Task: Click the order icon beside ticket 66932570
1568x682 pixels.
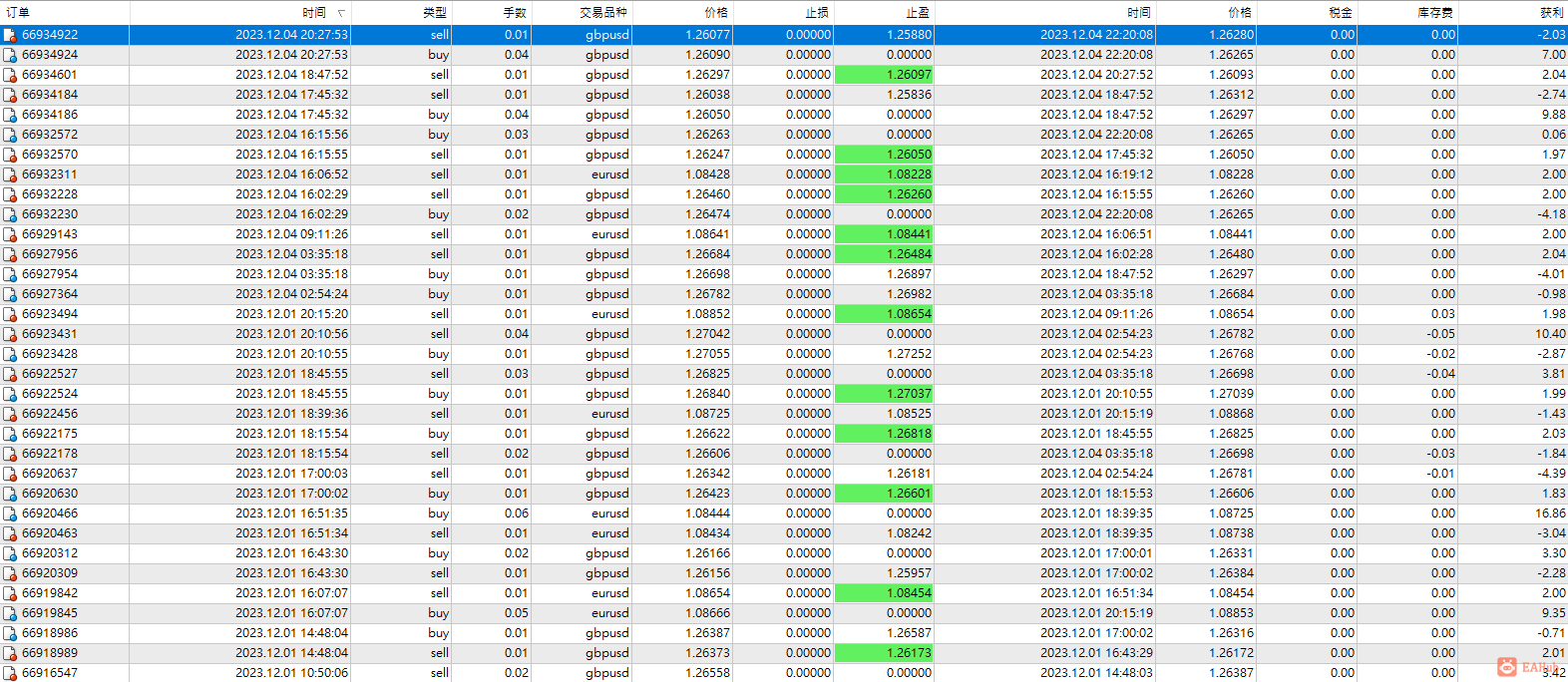Action: 10,155
